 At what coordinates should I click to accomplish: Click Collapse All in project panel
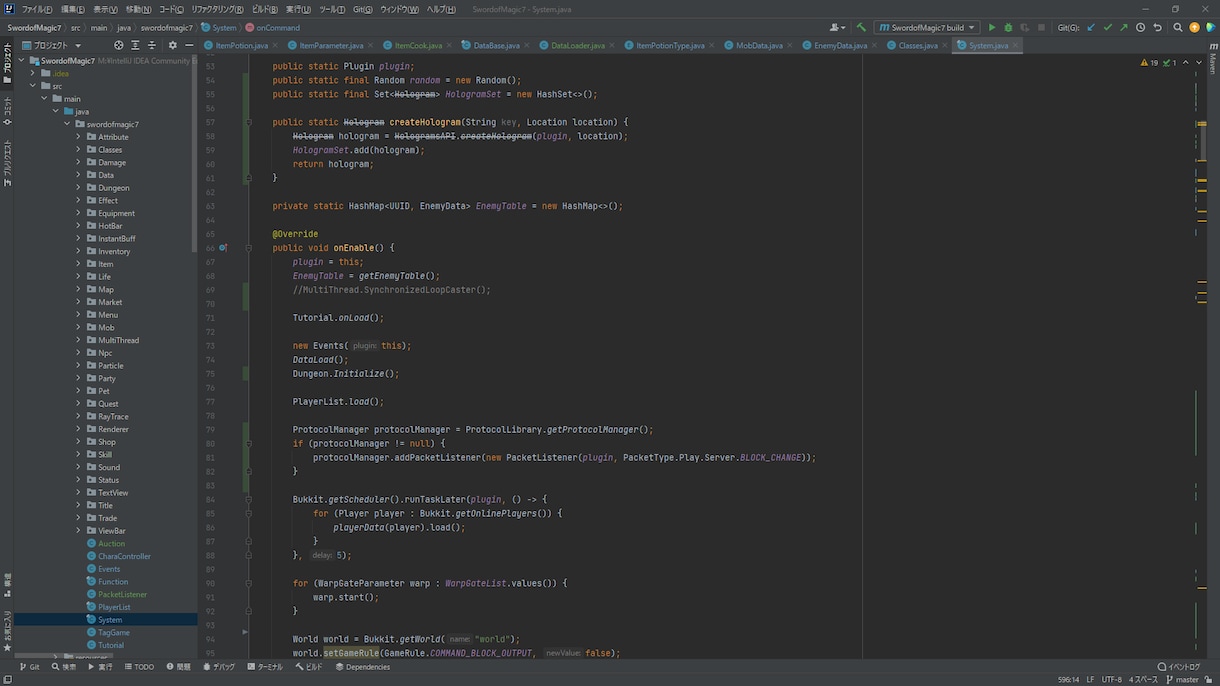point(152,45)
